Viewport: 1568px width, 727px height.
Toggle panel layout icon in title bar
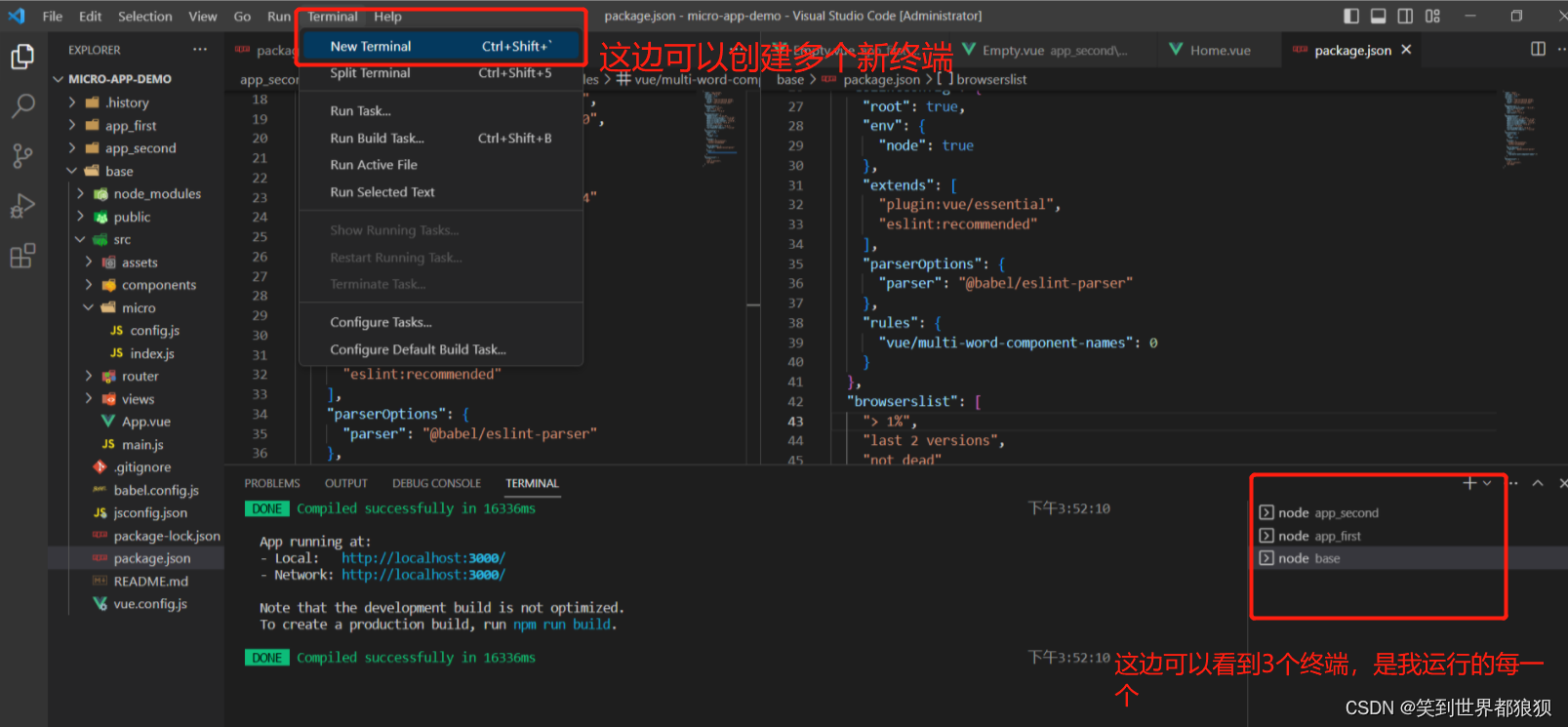click(x=1379, y=16)
